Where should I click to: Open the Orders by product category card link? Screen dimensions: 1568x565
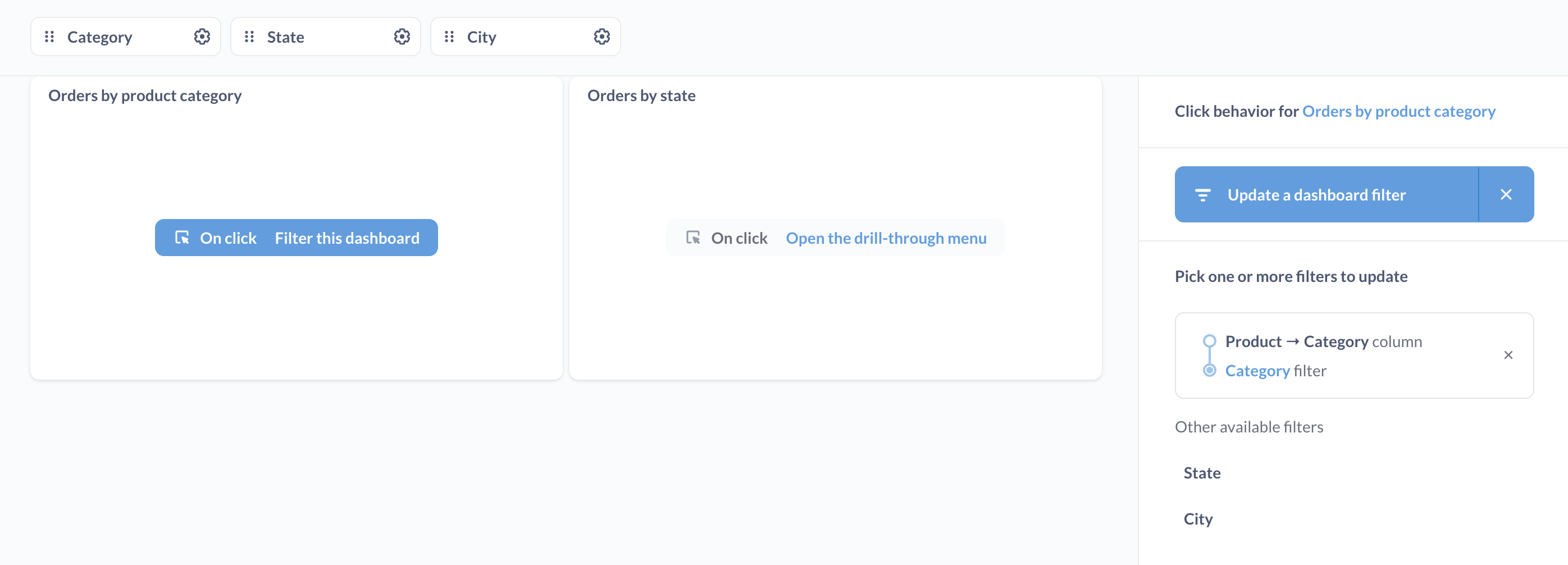tap(1398, 111)
